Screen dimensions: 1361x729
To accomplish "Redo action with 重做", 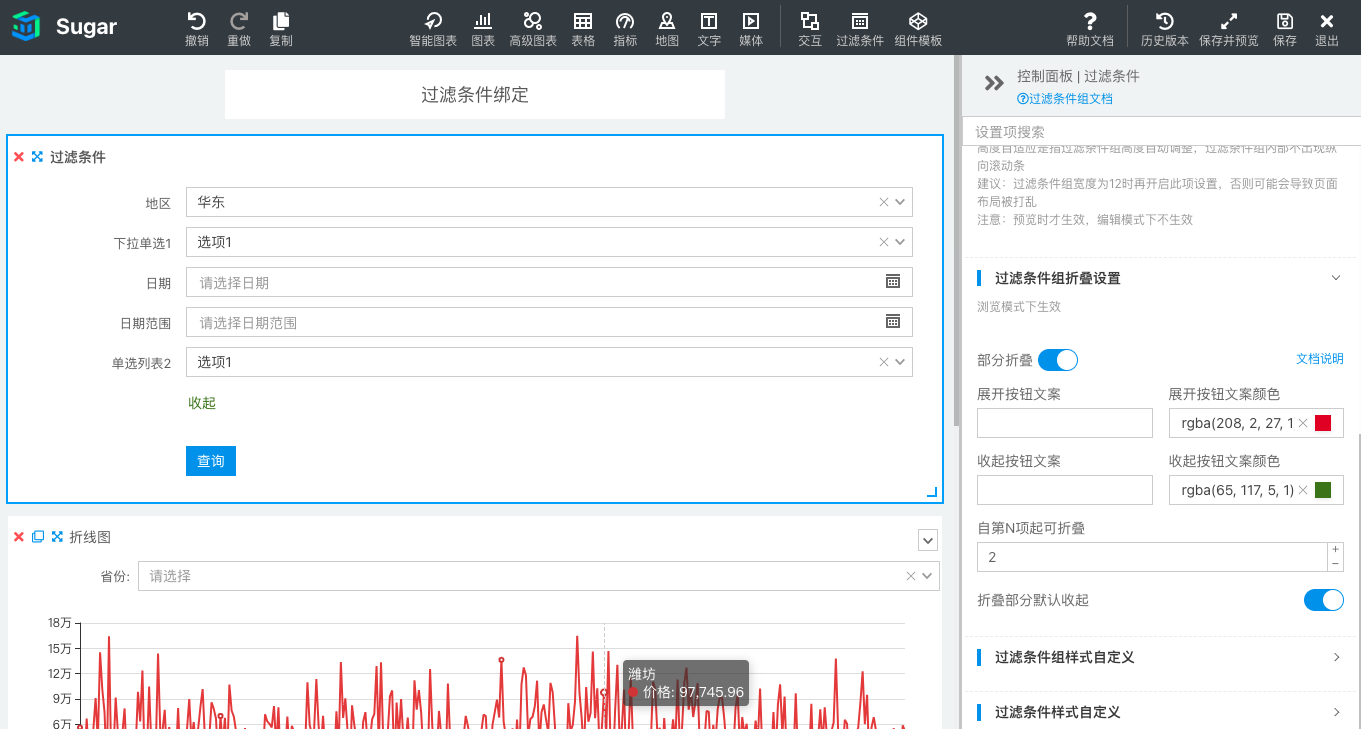I will (x=239, y=29).
